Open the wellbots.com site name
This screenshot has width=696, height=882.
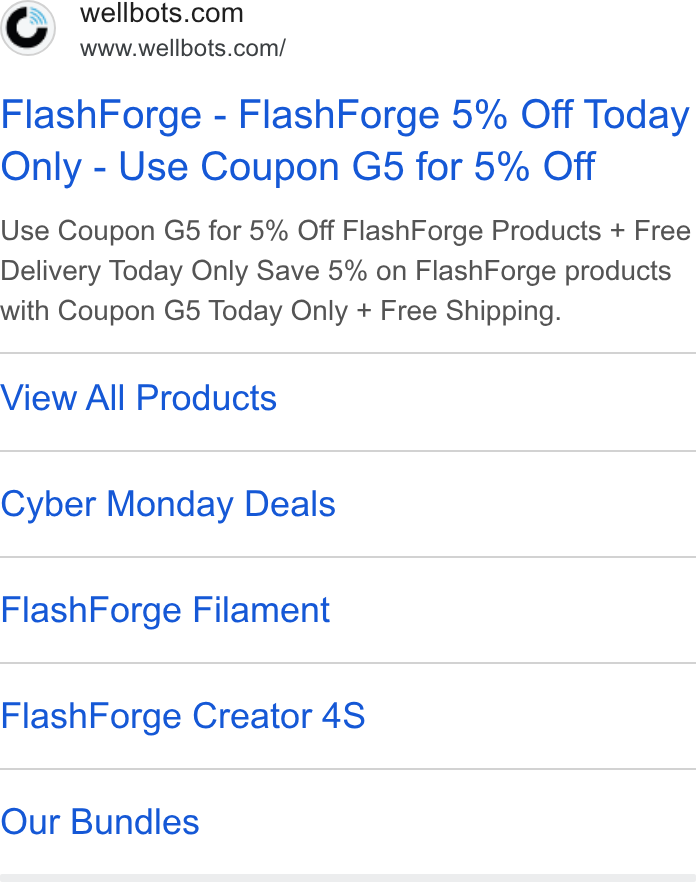(161, 13)
